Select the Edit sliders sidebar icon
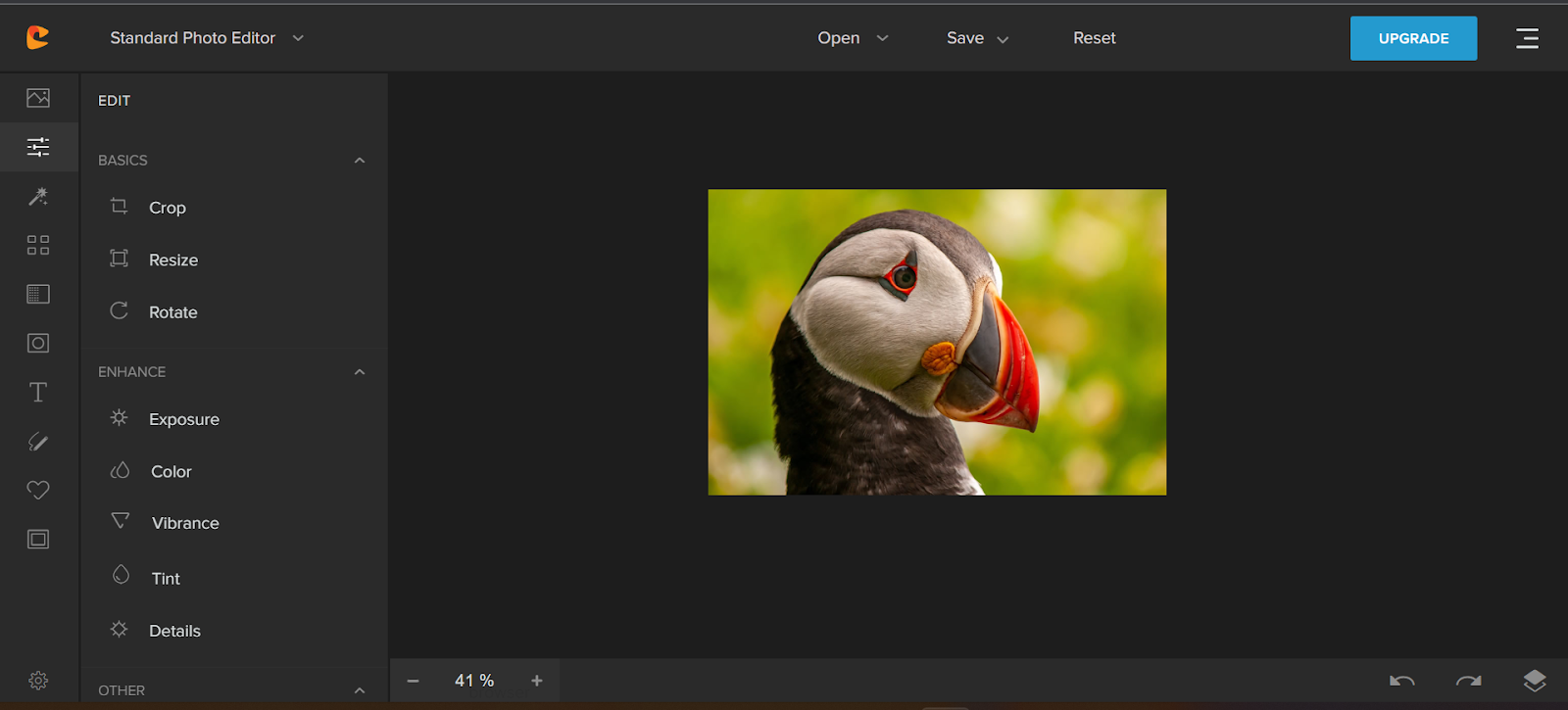Image resolution: width=1568 pixels, height=710 pixels. click(38, 147)
